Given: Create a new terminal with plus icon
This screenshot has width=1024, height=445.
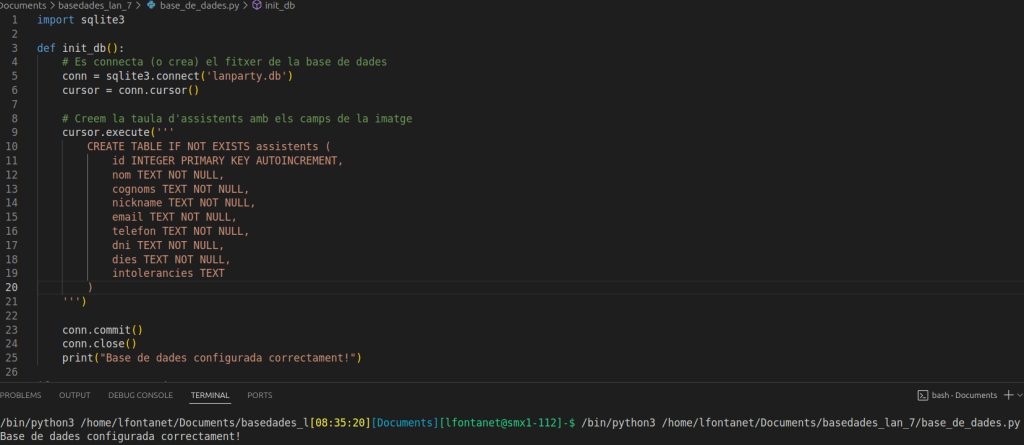Looking at the screenshot, I should (x=1006, y=395).
